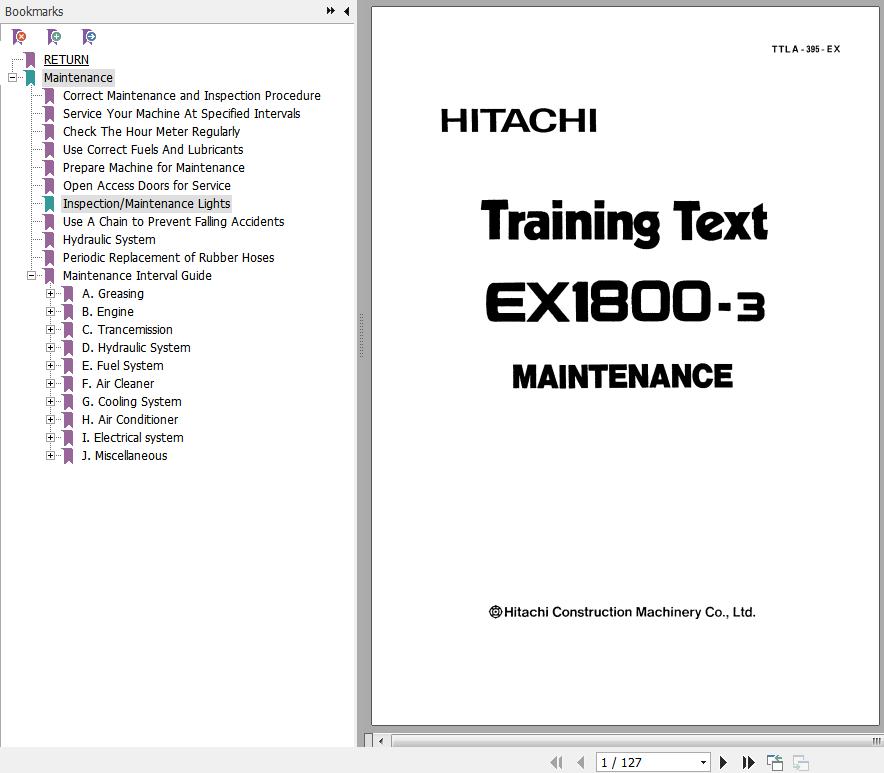Expand the F. Air Cleaner bookmark
The image size is (884, 773).
click(x=50, y=384)
